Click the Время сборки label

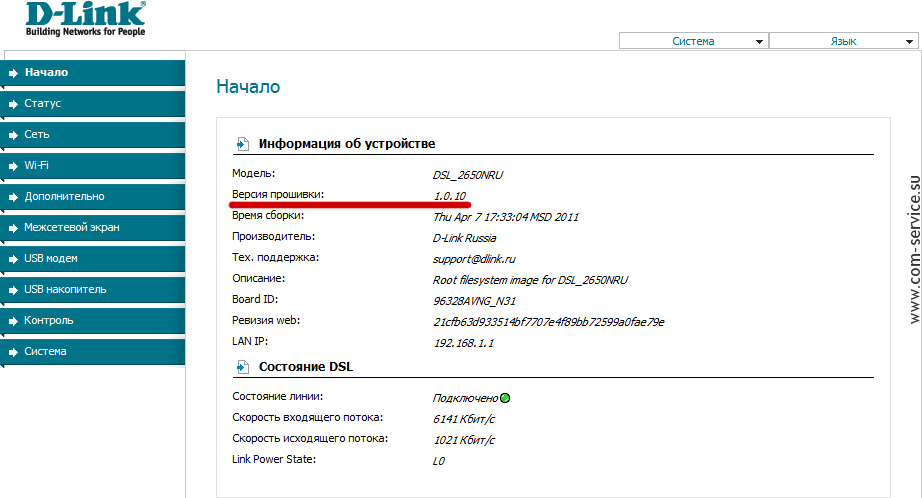pos(268,215)
